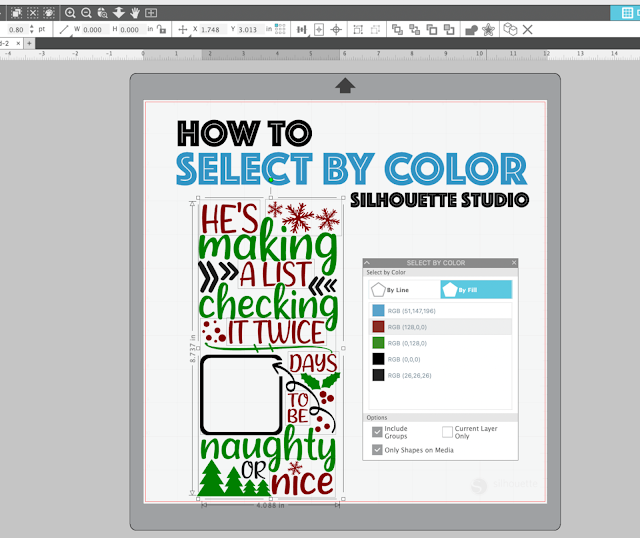Collapse the Select by Color panel
This screenshot has width=640, height=538.
(367, 262)
